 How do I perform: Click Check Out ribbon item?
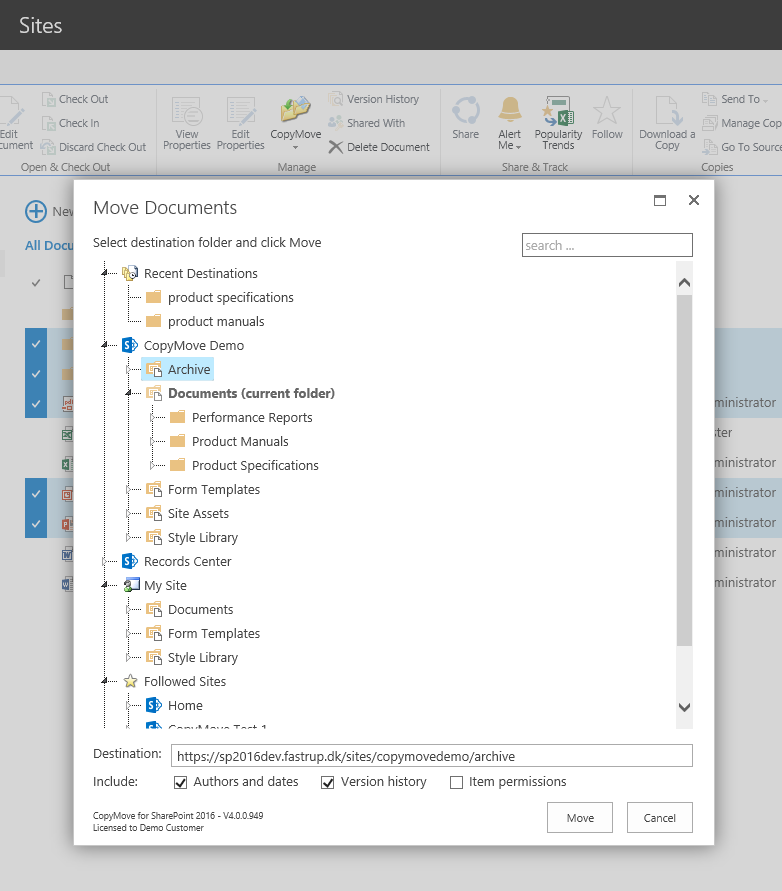click(x=75, y=99)
